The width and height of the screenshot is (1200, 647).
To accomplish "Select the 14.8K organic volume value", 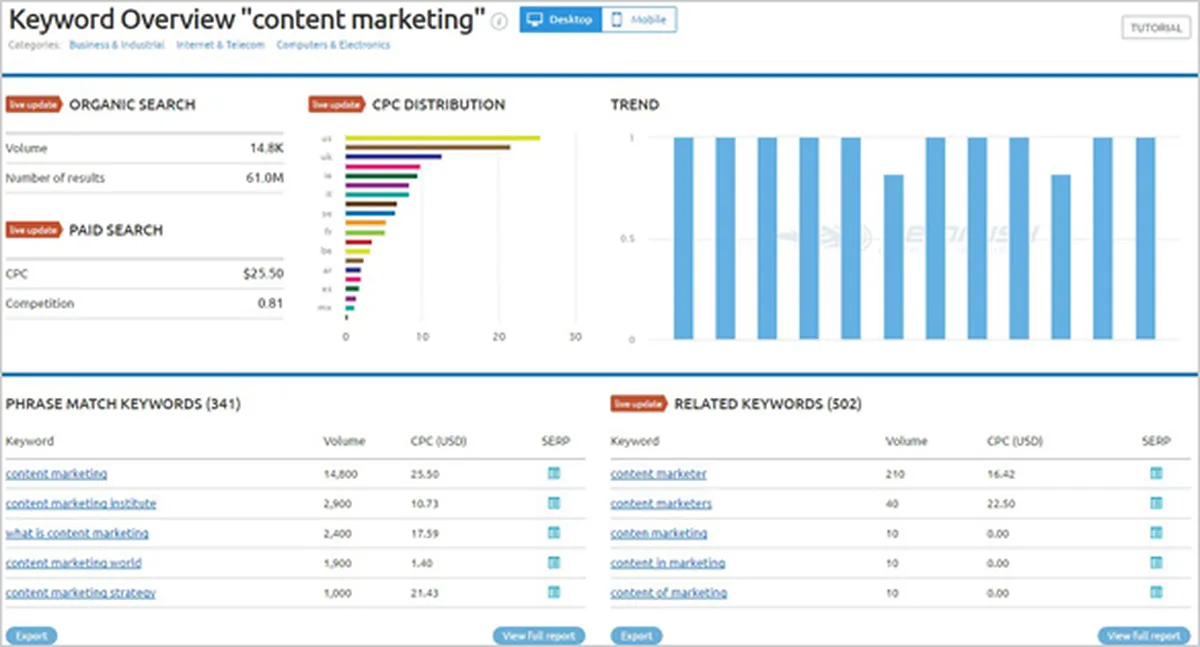I will [266, 148].
